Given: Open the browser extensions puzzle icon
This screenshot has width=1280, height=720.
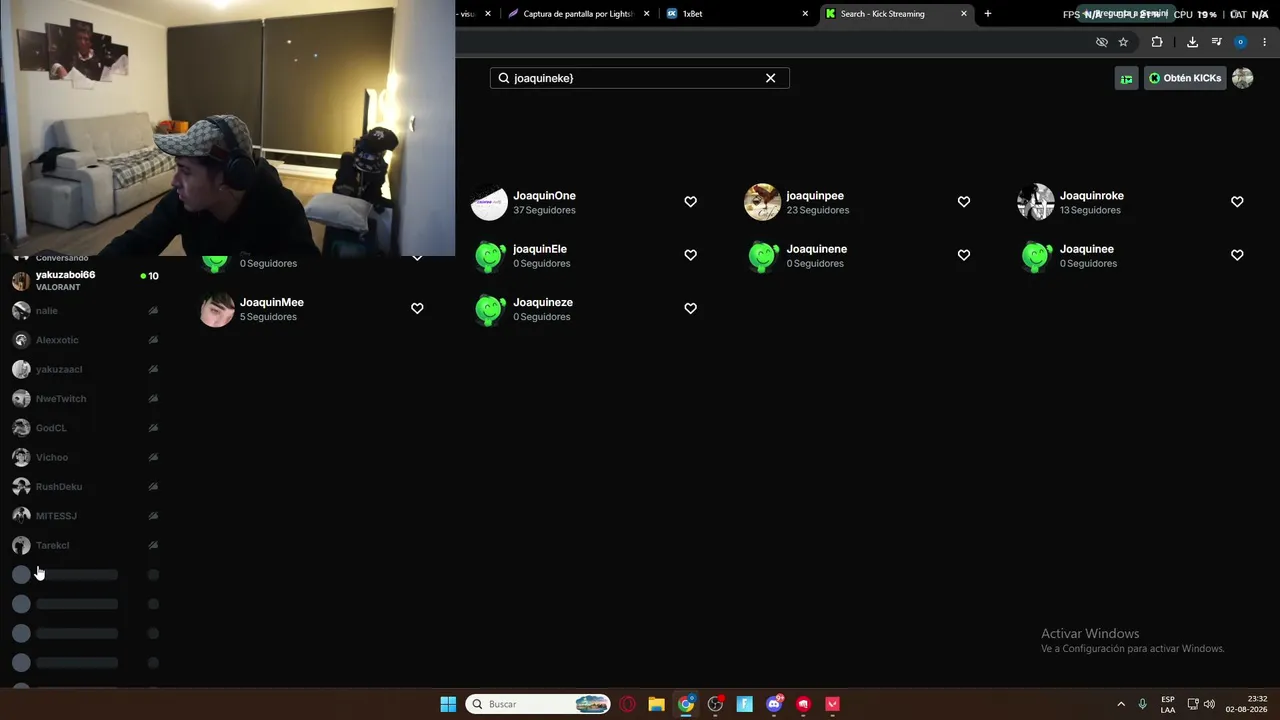Looking at the screenshot, I should [1157, 42].
